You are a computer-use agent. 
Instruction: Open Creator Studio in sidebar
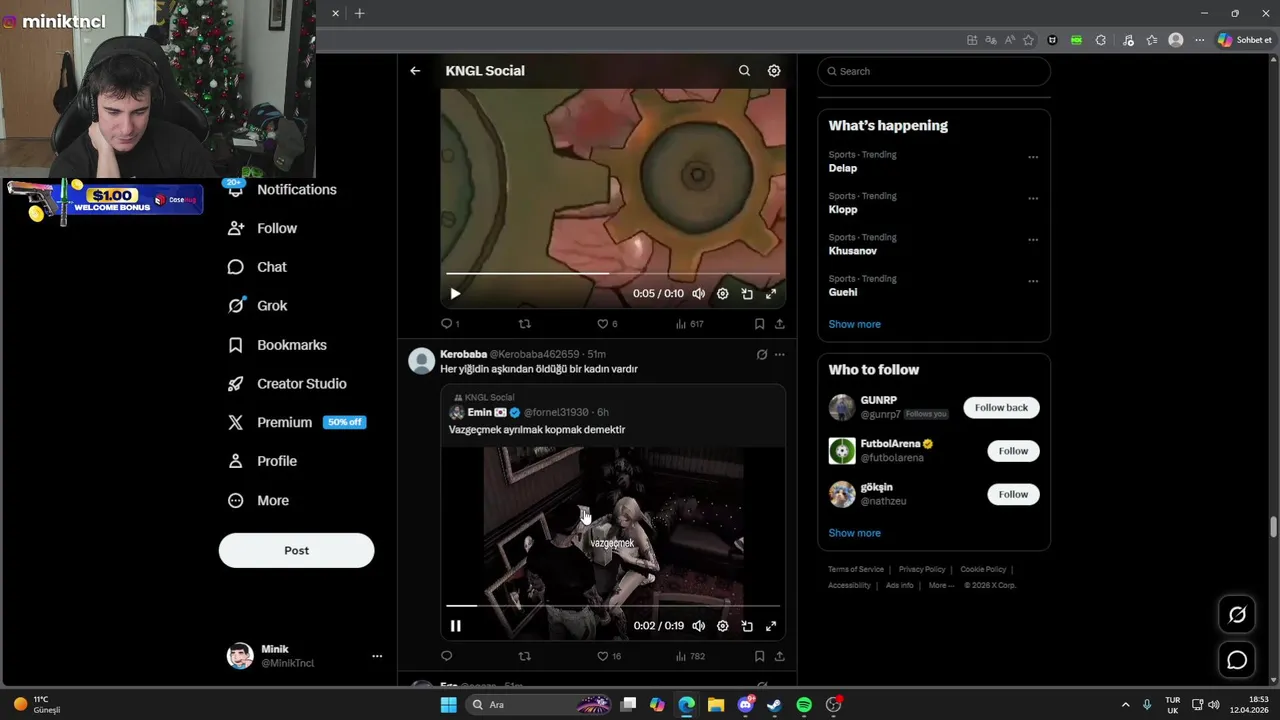tap(287, 384)
